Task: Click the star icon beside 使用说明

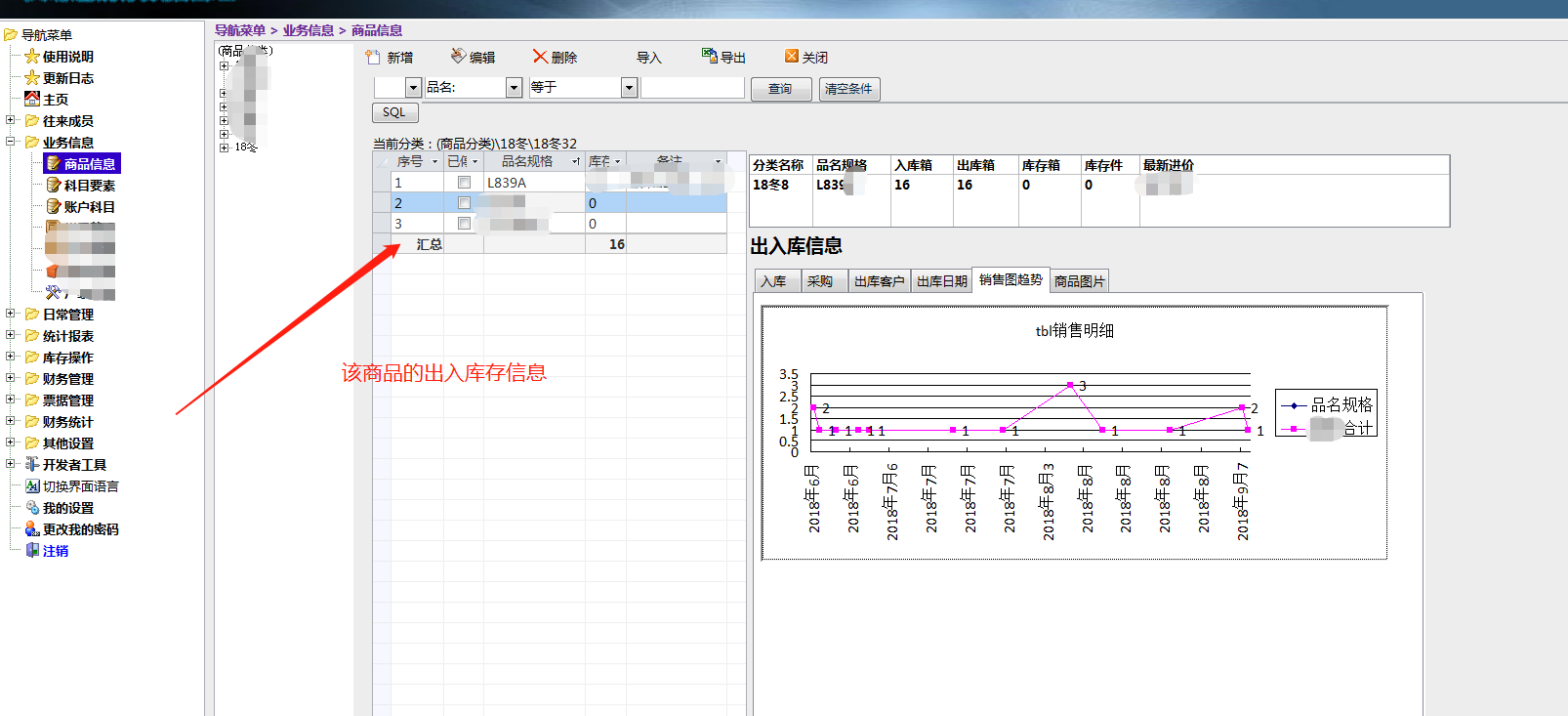Action: click(x=32, y=57)
